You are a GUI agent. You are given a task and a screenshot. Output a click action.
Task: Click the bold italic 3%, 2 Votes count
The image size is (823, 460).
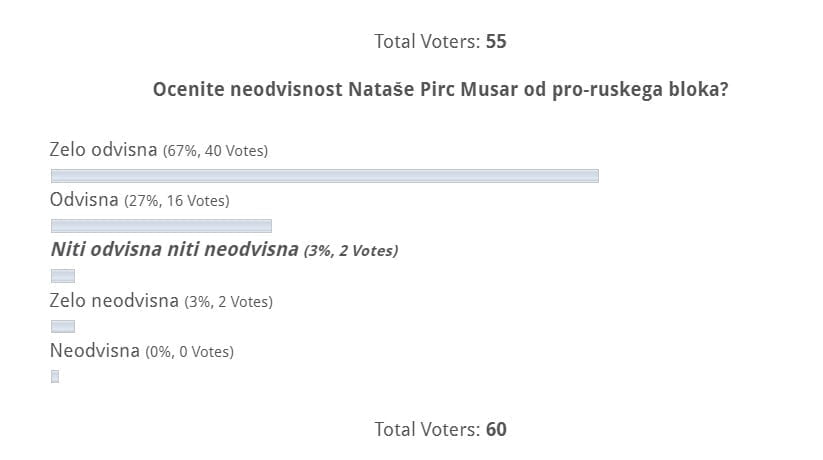point(351,251)
